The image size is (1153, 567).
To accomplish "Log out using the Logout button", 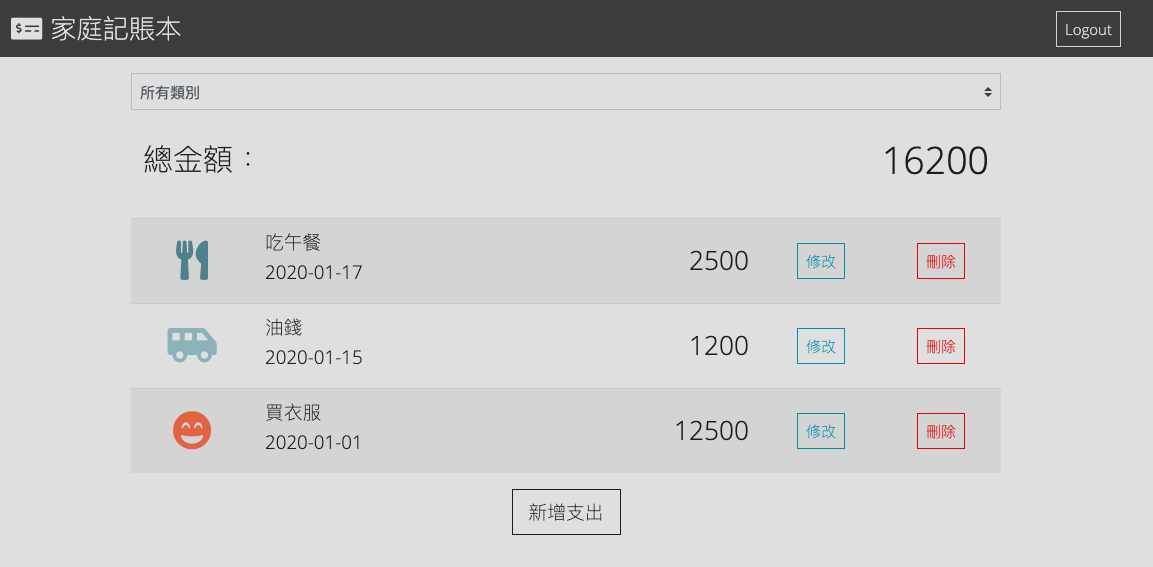I will 1088,29.
